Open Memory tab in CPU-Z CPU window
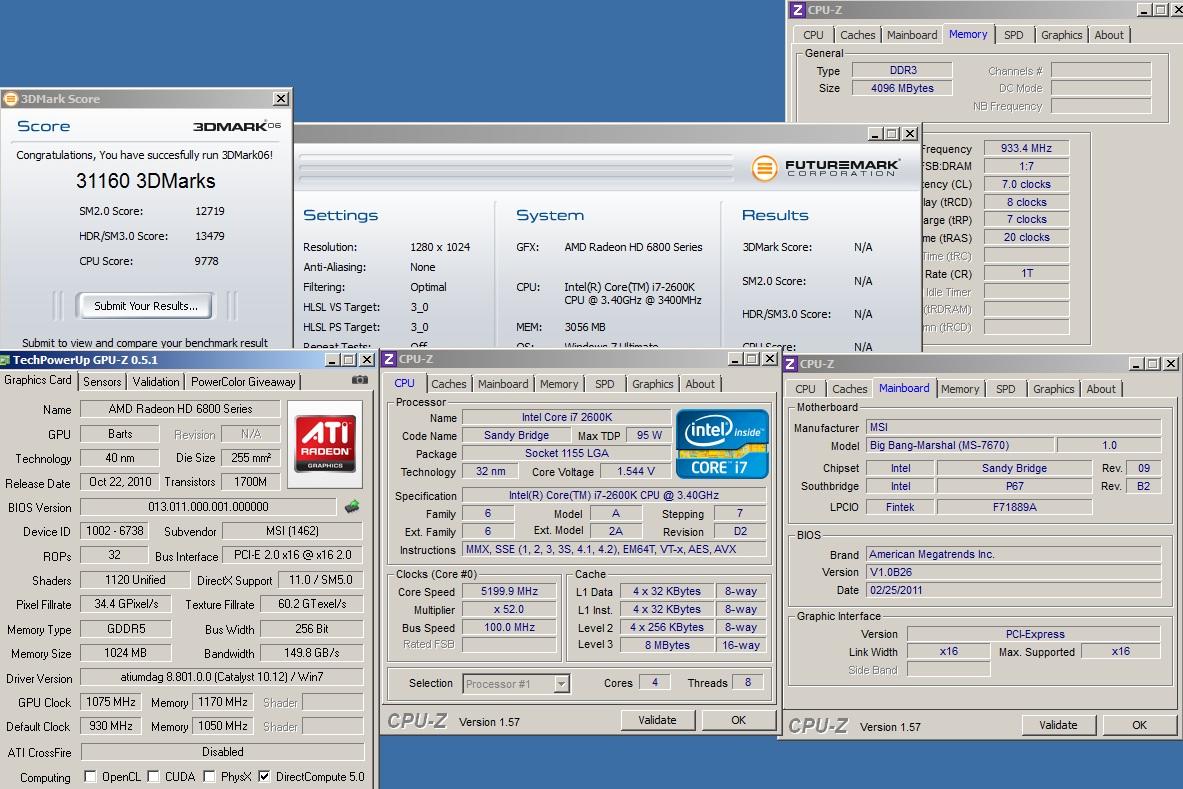Screen dimensions: 1183x789 pos(559,384)
